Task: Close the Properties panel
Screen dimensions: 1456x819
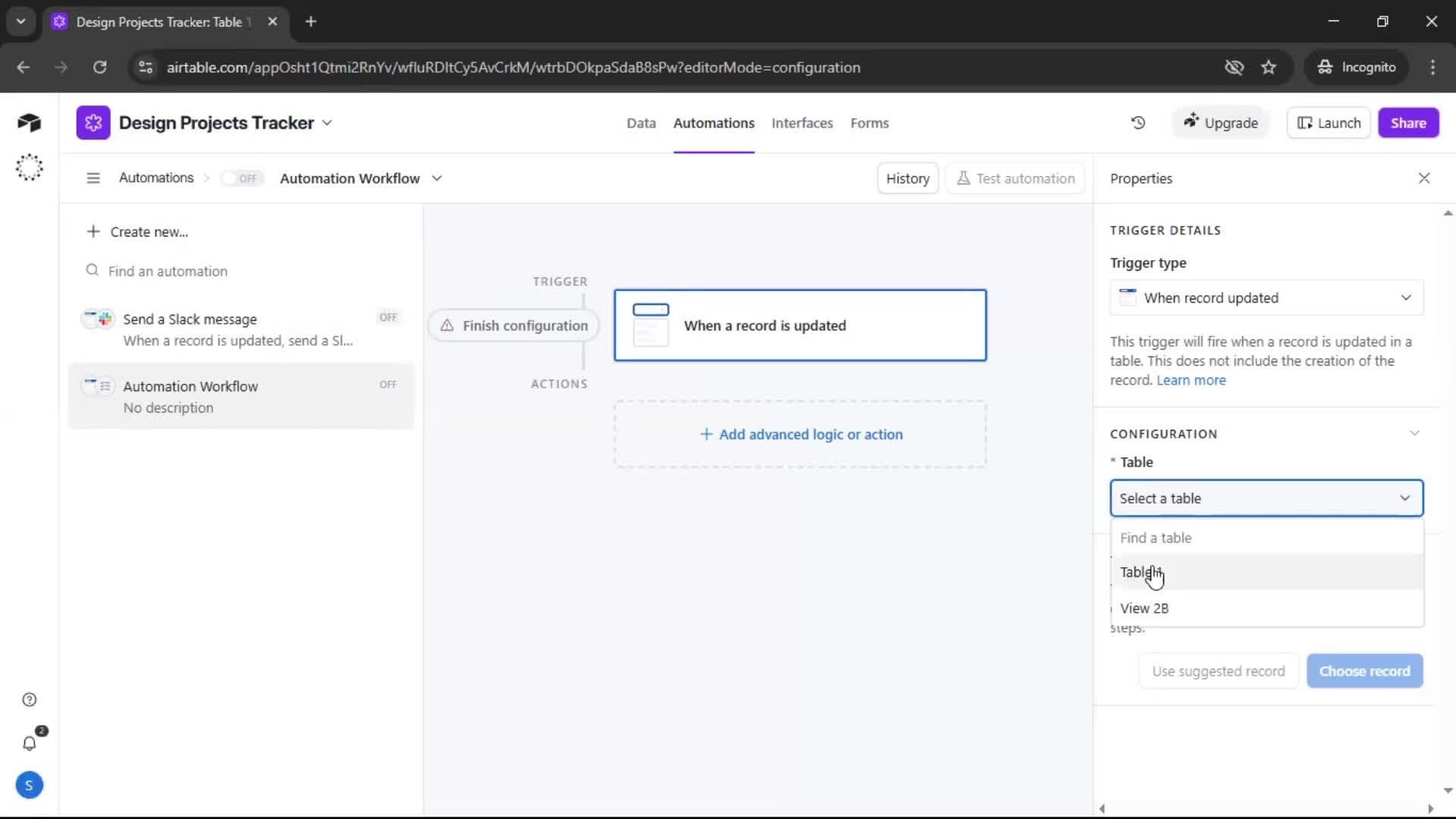Action: [x=1424, y=178]
